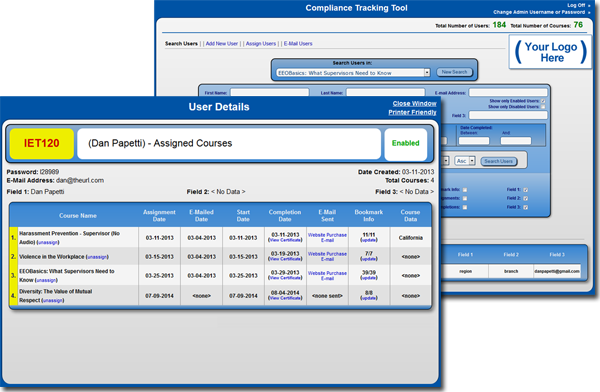
Task: Click the Search Users button
Action: (499, 161)
